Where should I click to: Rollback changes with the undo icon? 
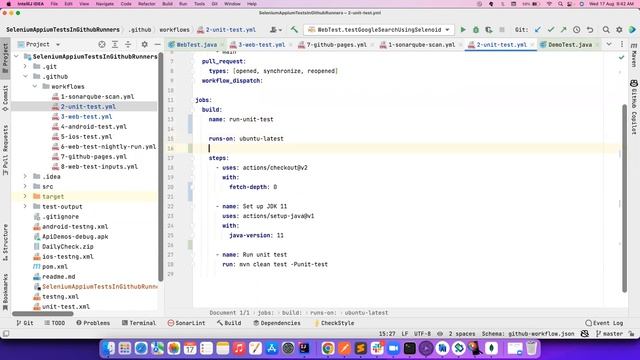point(590,30)
